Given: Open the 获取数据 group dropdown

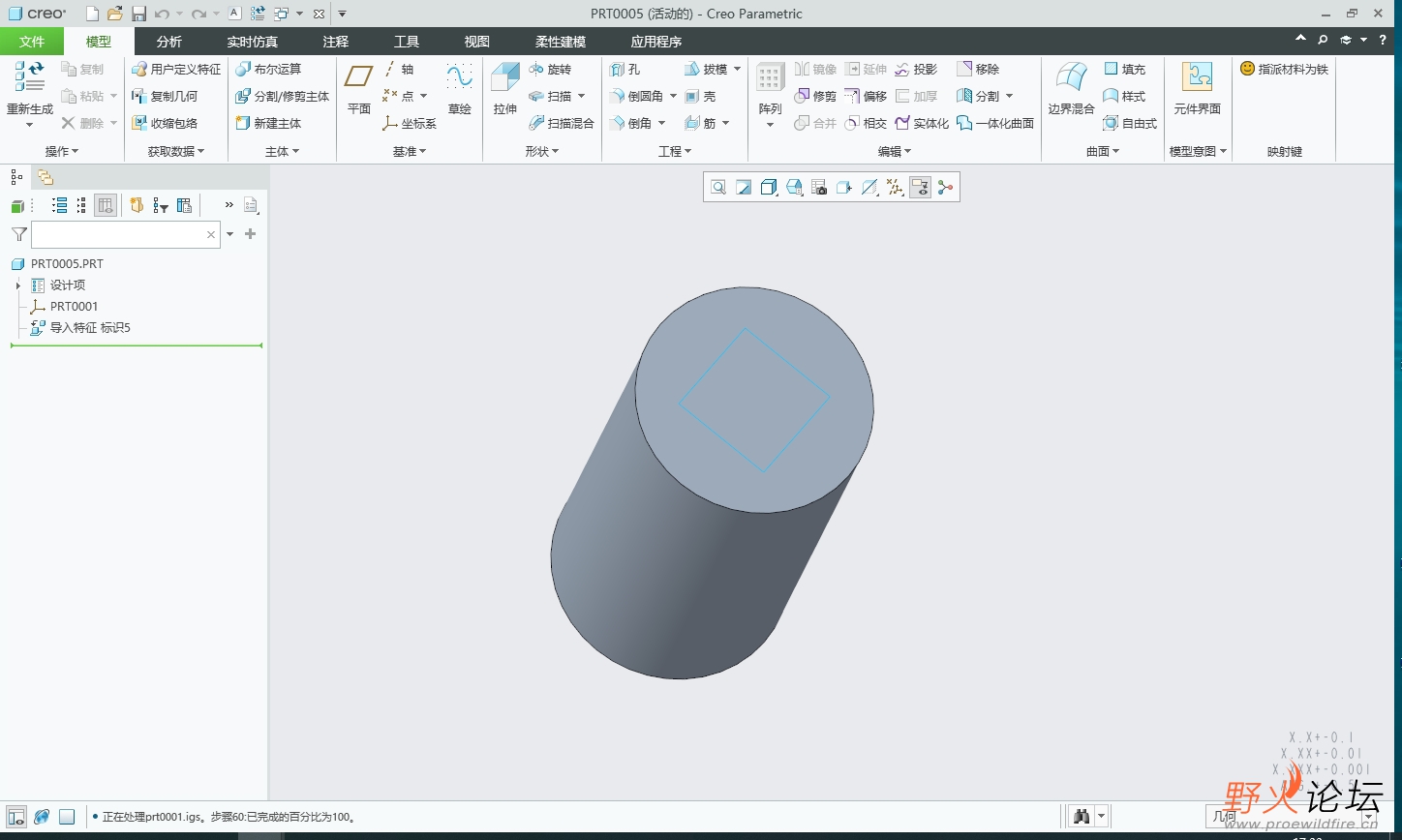Looking at the screenshot, I should (176, 152).
